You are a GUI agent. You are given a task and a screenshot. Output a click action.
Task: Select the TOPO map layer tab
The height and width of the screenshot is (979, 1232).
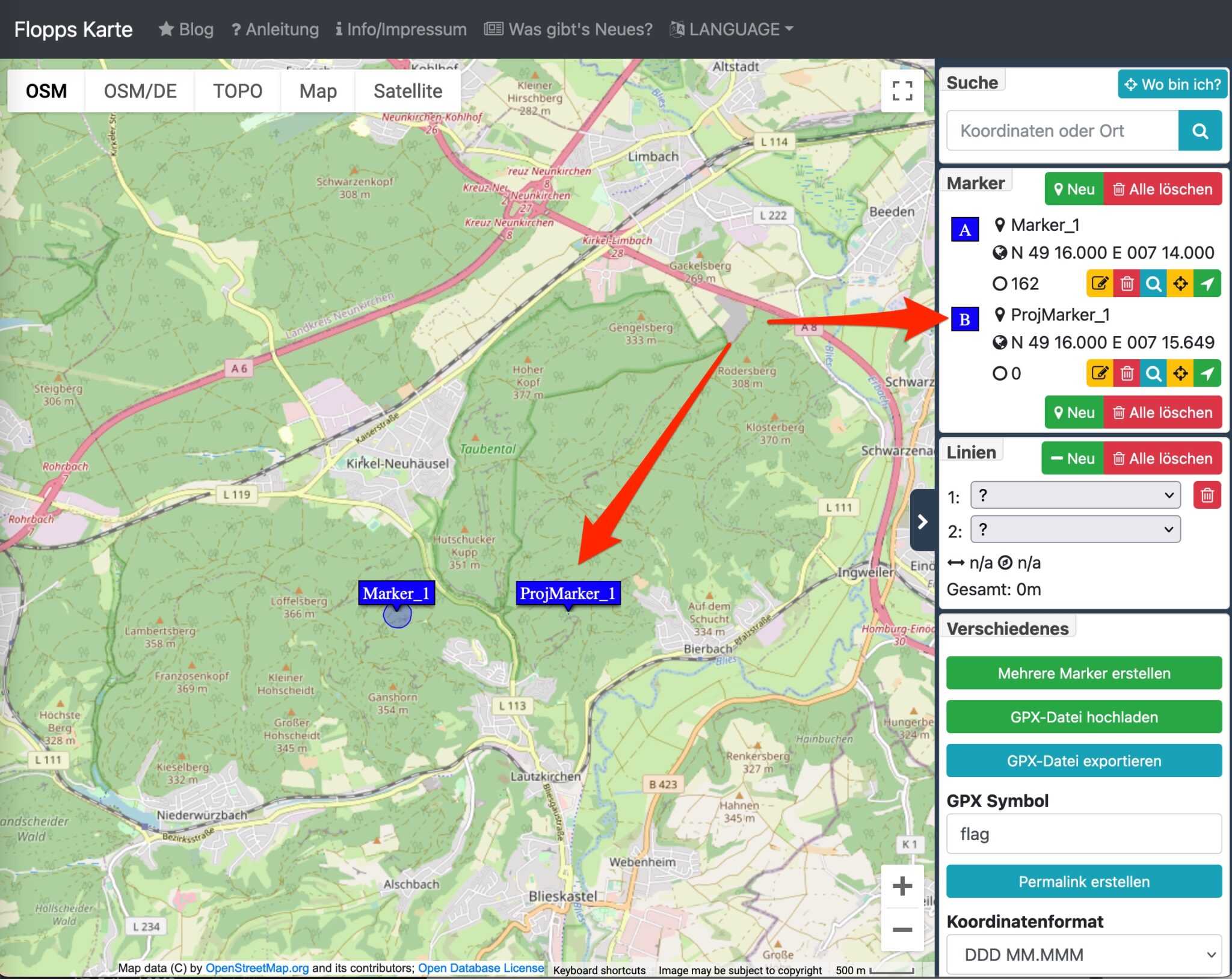tap(238, 91)
